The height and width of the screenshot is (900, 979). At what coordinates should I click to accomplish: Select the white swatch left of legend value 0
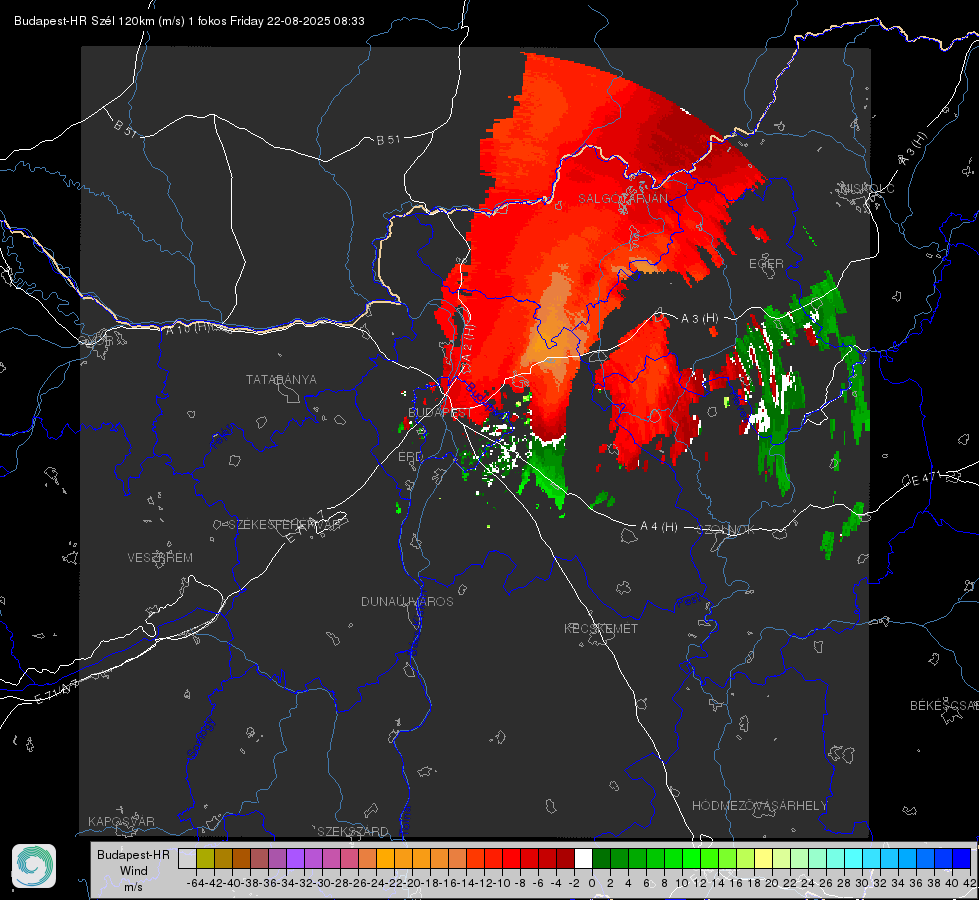coord(583,858)
